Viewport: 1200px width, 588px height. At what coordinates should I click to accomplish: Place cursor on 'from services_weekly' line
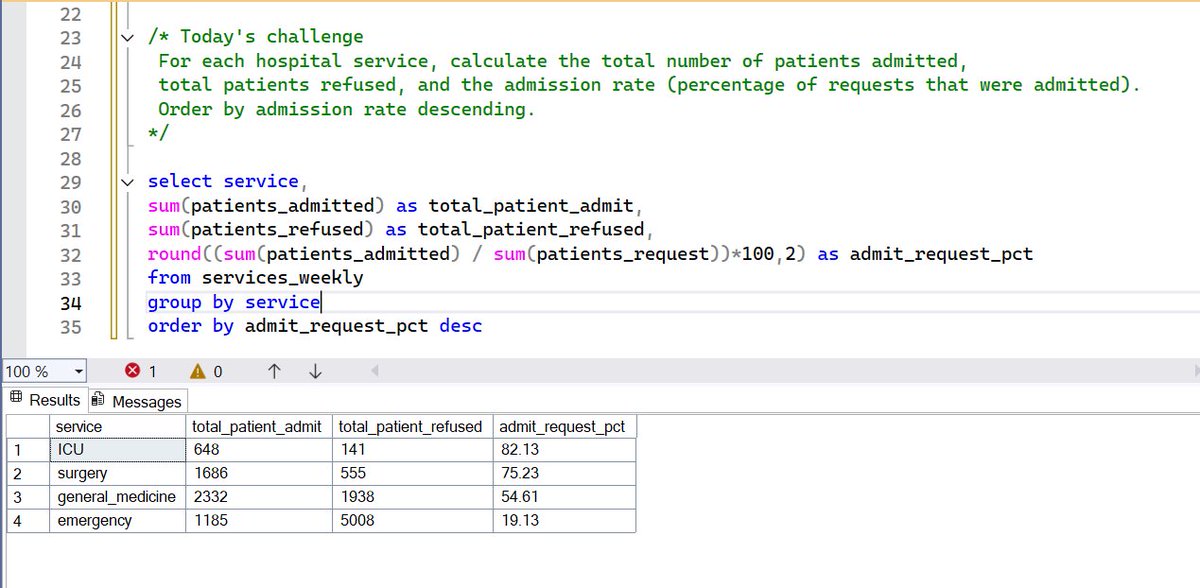point(255,278)
